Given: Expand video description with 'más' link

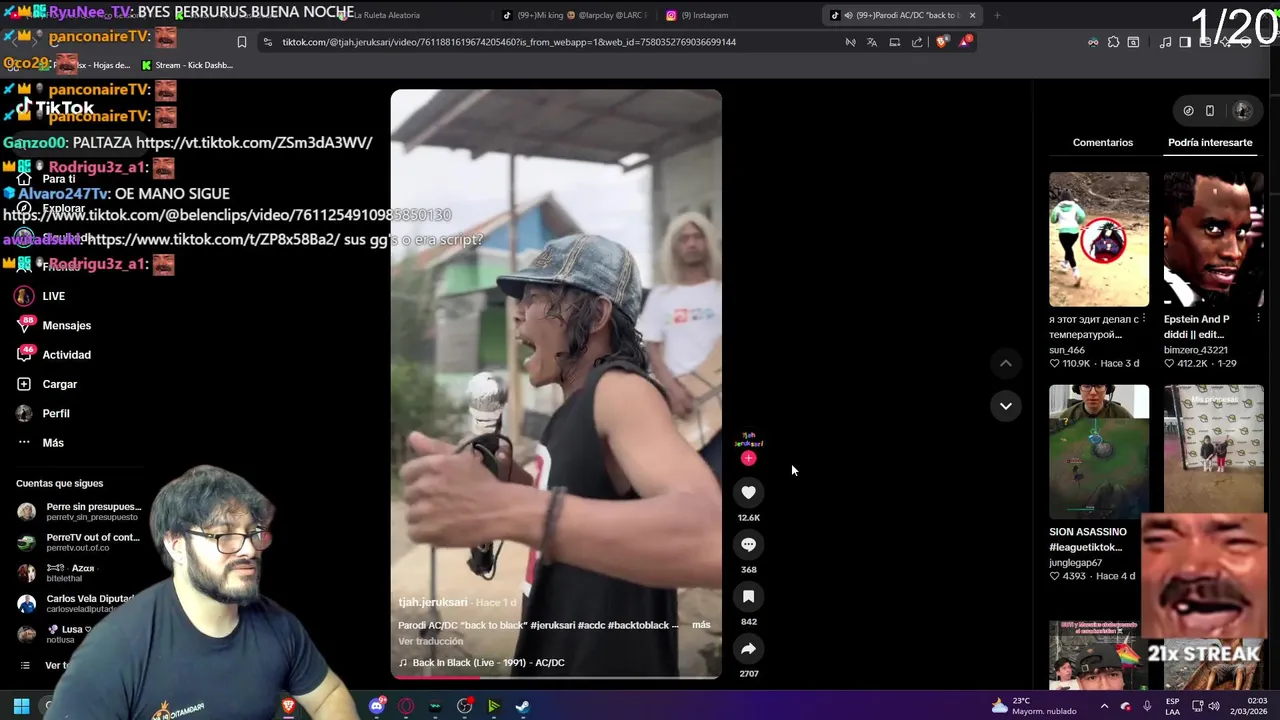Looking at the screenshot, I should (x=701, y=625).
